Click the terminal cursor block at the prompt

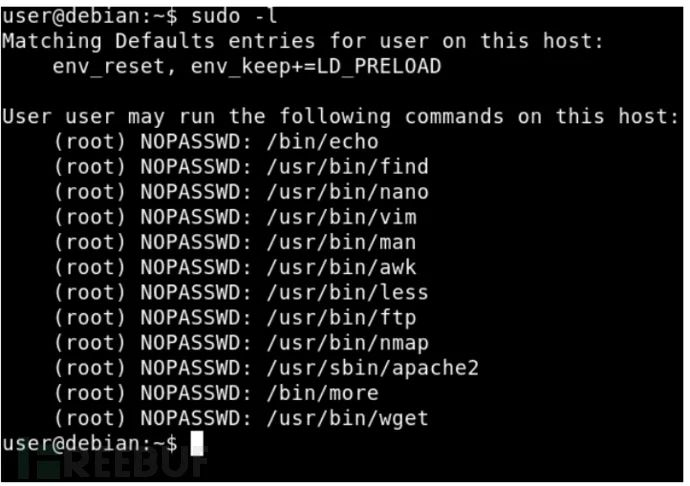(x=195, y=443)
